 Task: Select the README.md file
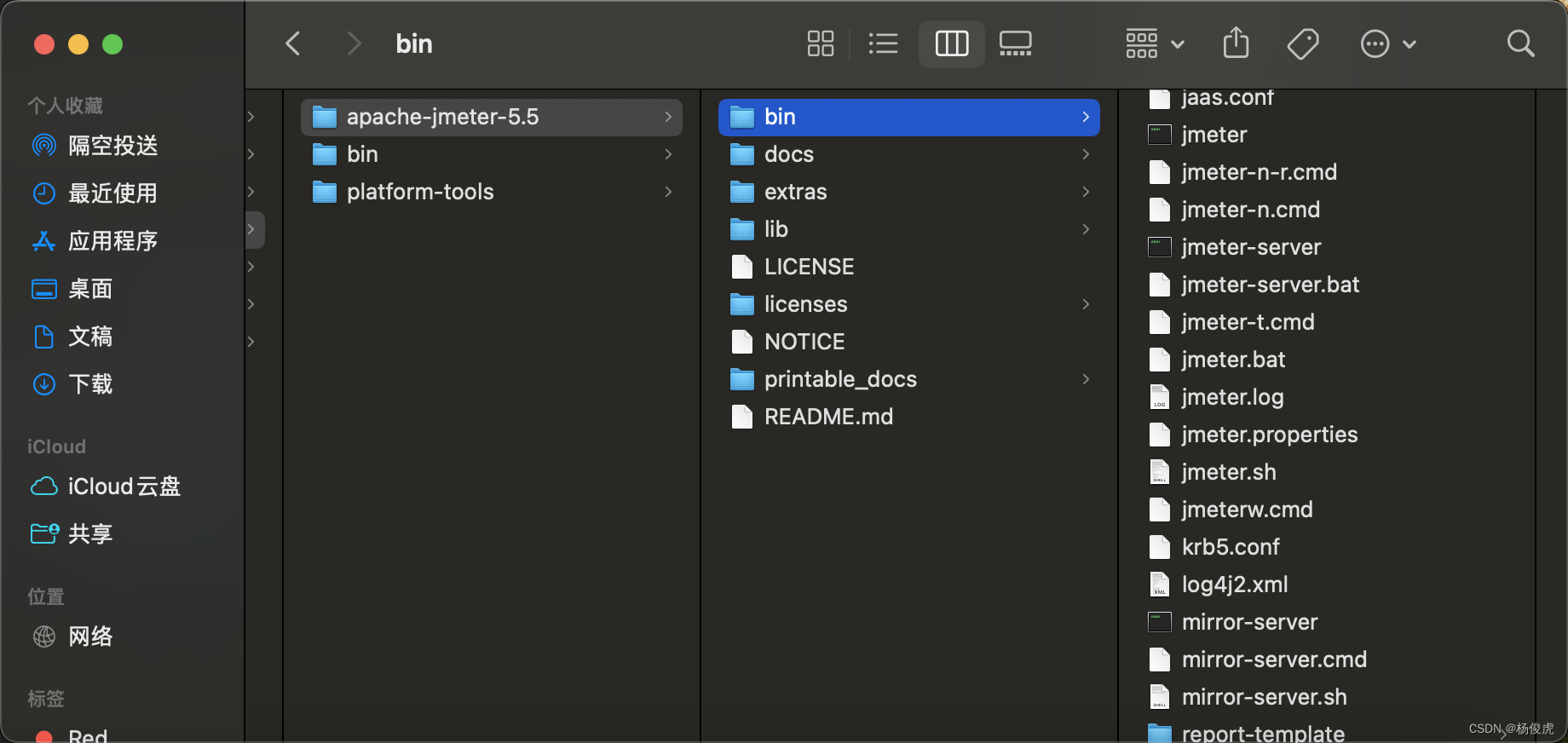[909, 417]
